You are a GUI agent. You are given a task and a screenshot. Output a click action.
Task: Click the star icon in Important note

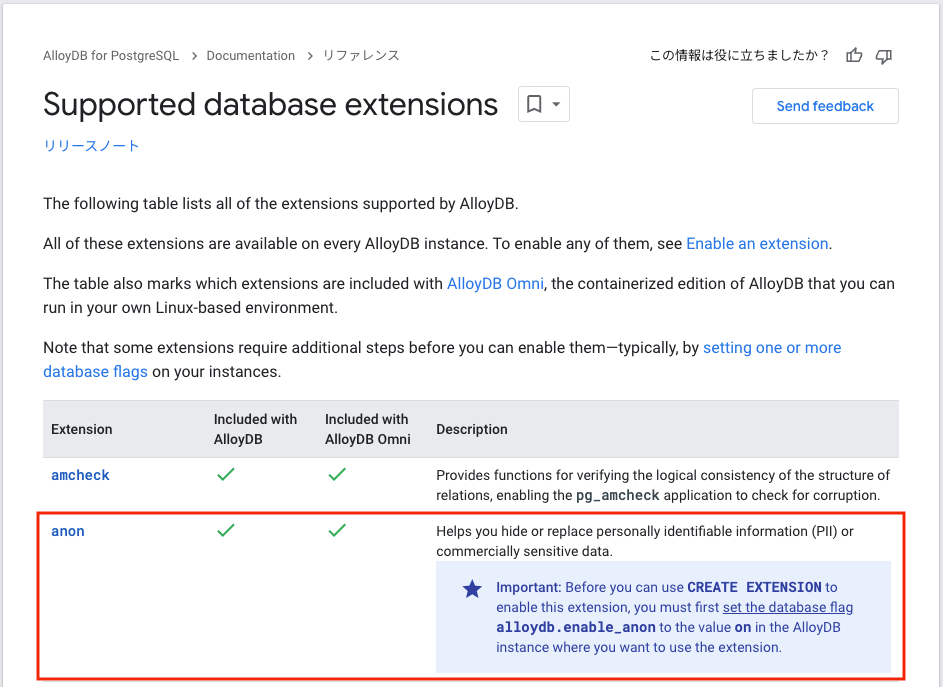pos(472,589)
